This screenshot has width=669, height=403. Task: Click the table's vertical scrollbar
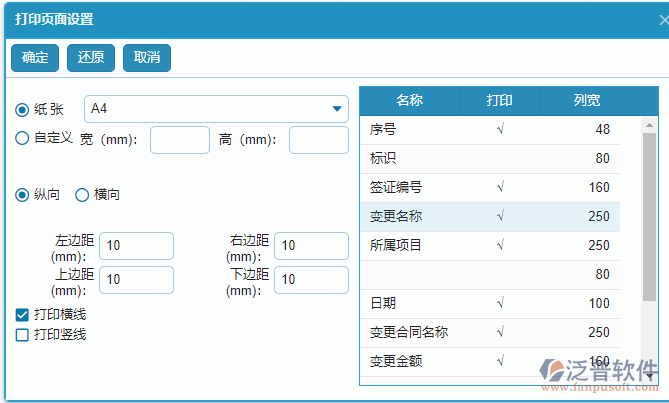pyautogui.click(x=649, y=220)
